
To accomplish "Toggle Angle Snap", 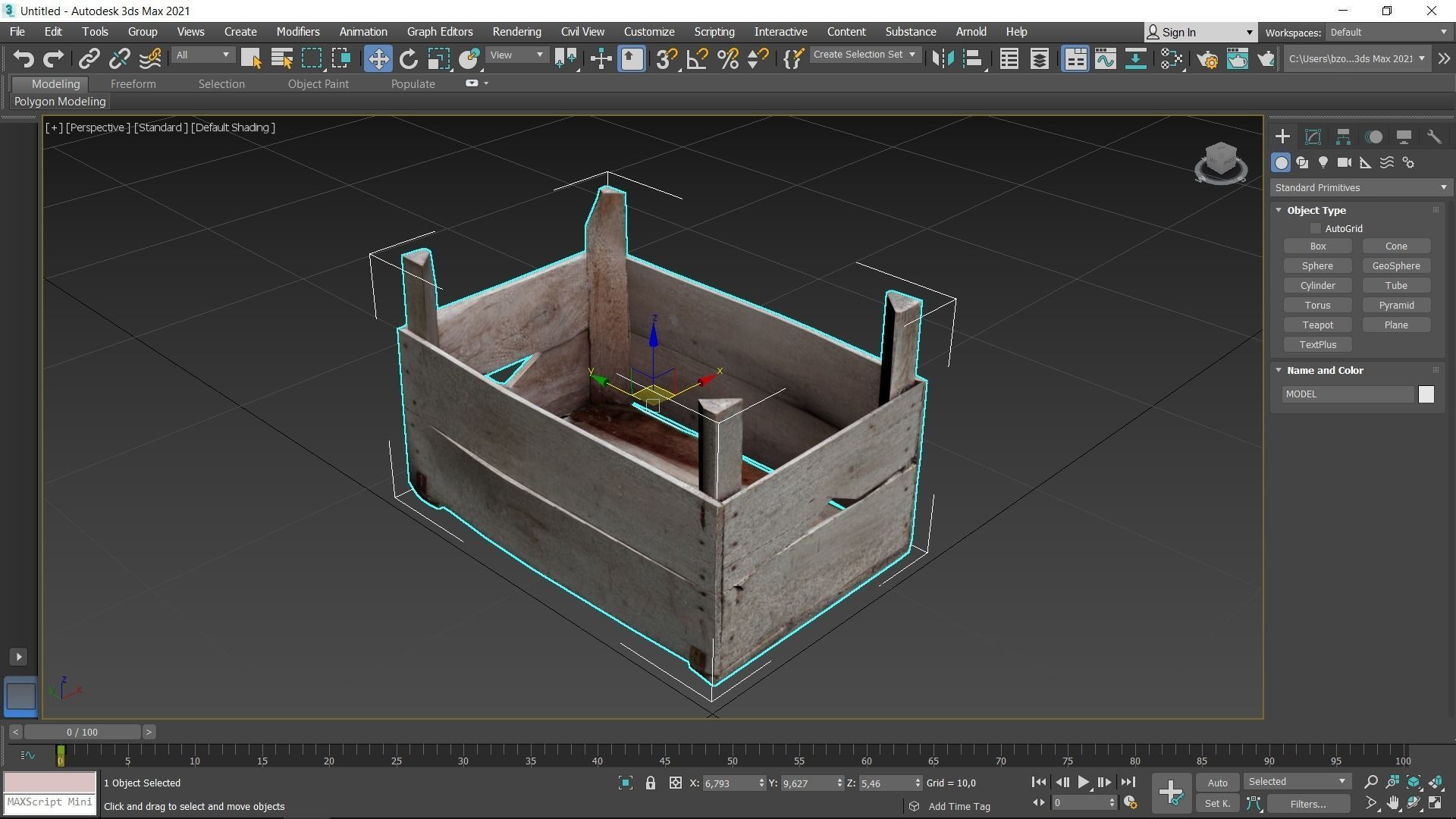I will point(697,58).
